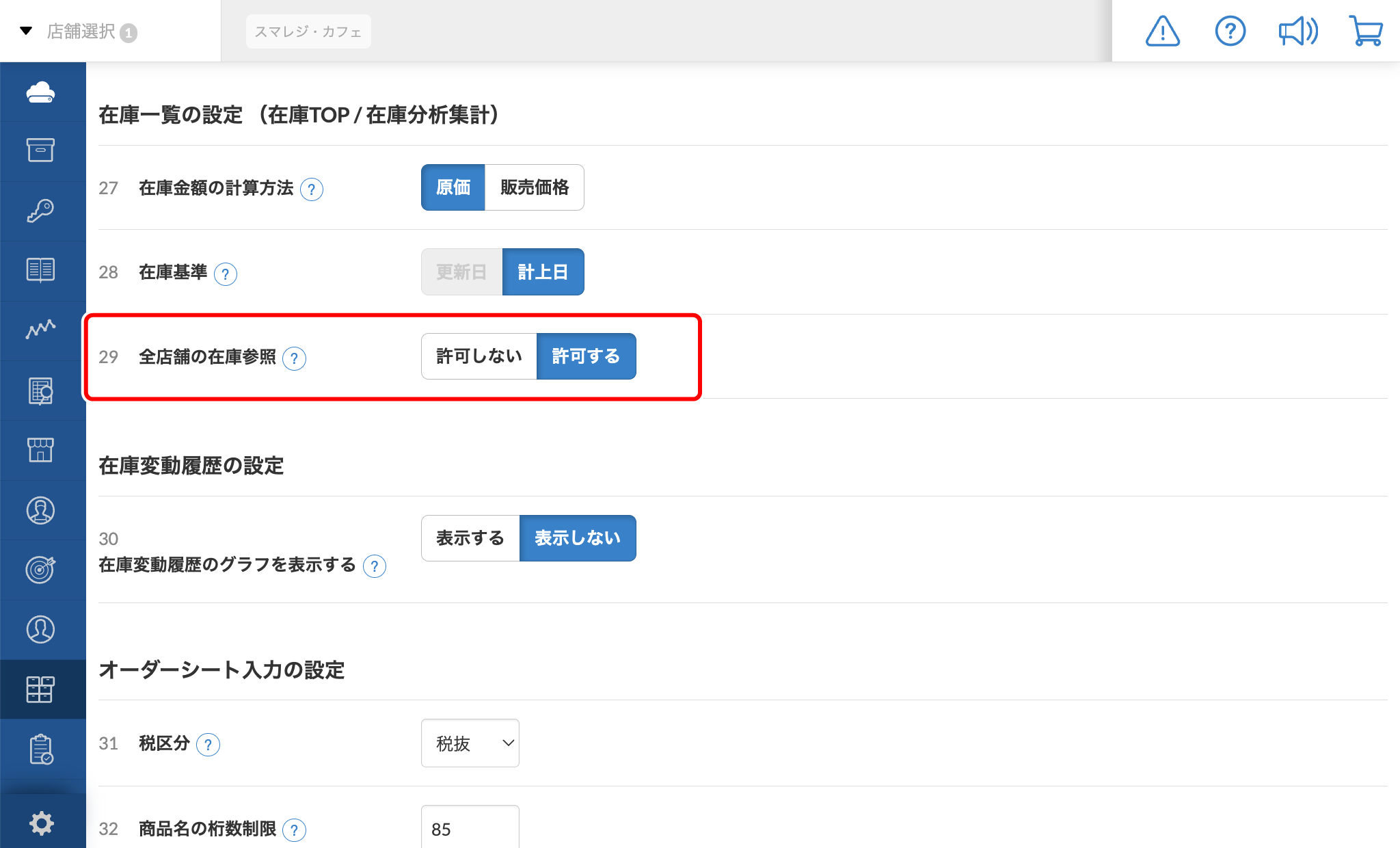This screenshot has width=1400, height=848.
Task: Open the target with arrow icon
Action: click(x=41, y=570)
